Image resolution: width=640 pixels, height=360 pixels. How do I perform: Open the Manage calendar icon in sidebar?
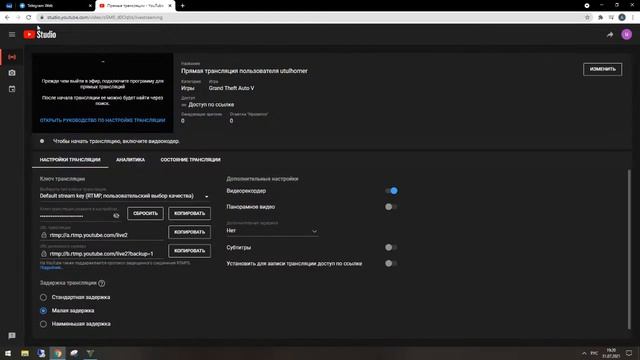12,89
